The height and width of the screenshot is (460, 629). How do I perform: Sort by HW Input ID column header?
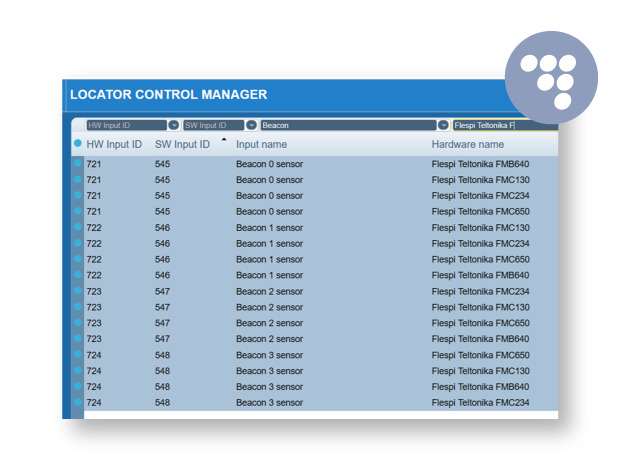click(114, 144)
